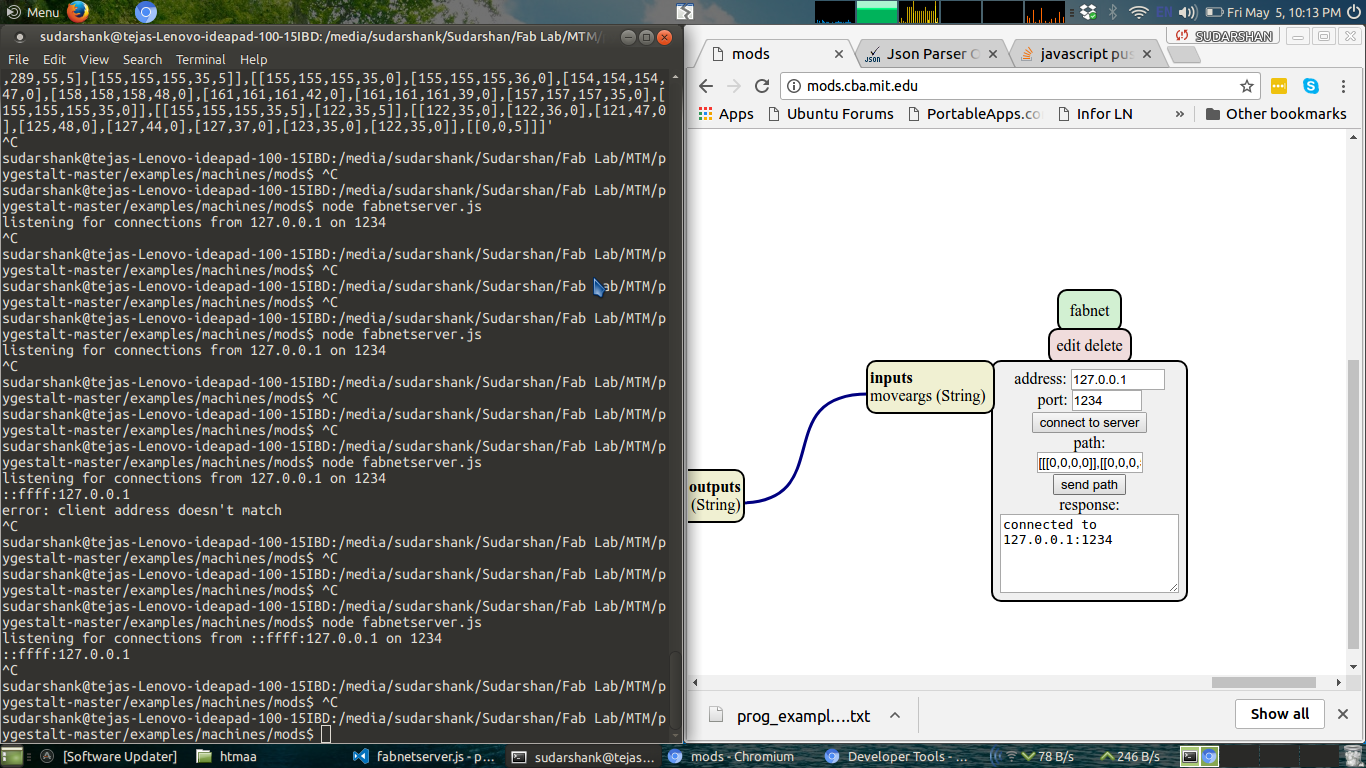Close the javascript tab in Chromium
This screenshot has width=1366, height=768.
pyautogui.click(x=1148, y=54)
